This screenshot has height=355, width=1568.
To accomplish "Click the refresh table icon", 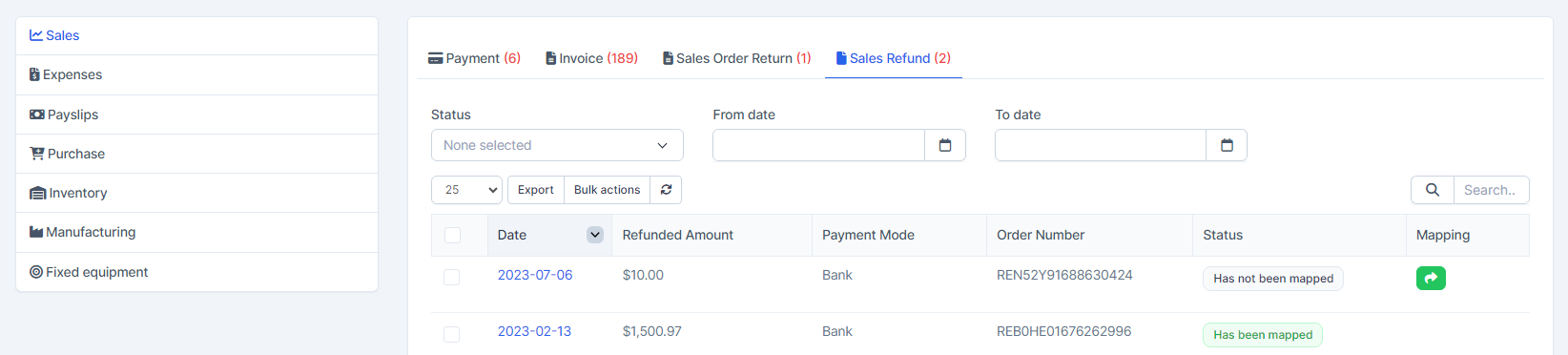I will tap(666, 190).
